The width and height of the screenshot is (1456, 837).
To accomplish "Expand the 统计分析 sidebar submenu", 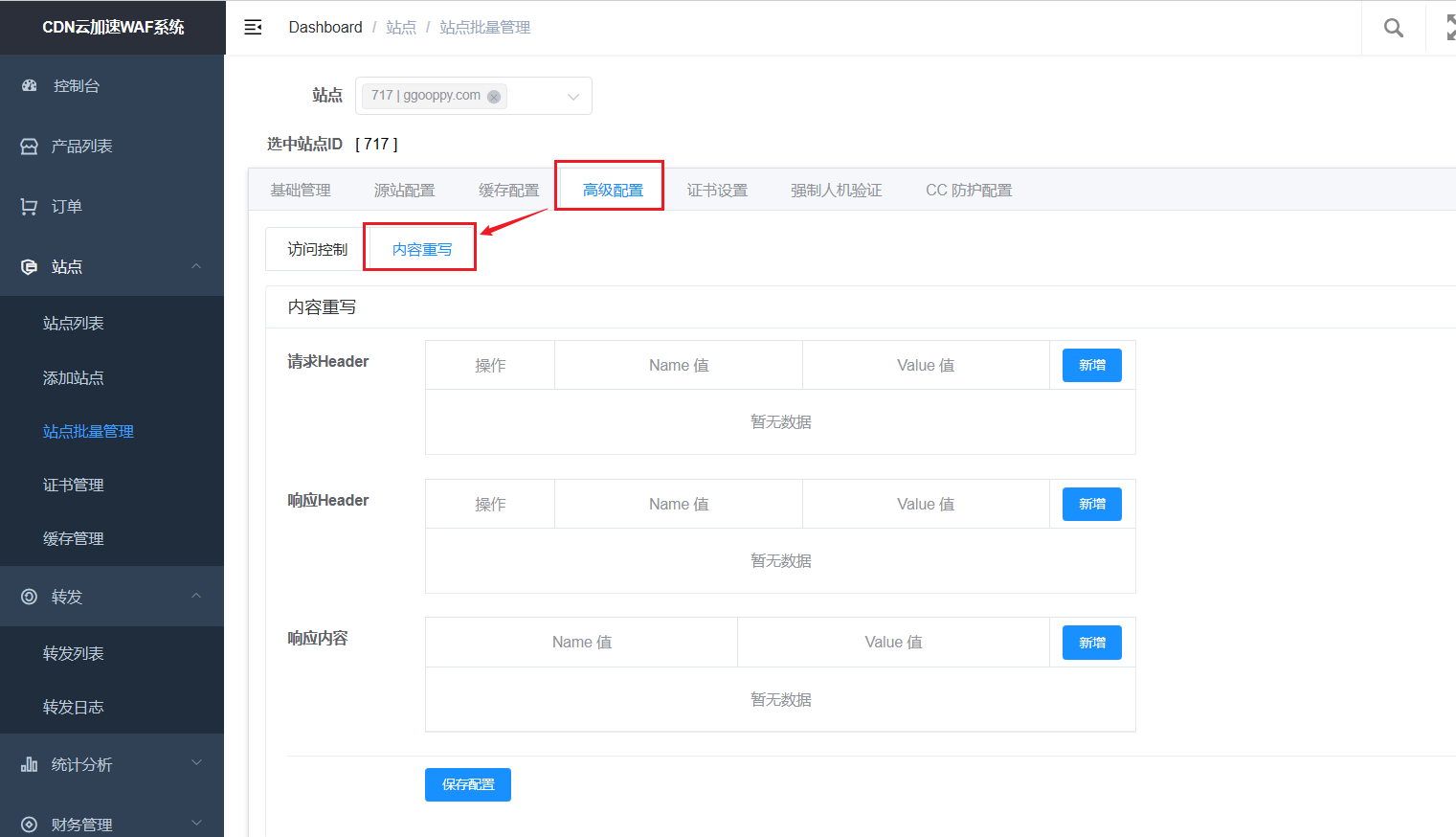I will click(196, 763).
